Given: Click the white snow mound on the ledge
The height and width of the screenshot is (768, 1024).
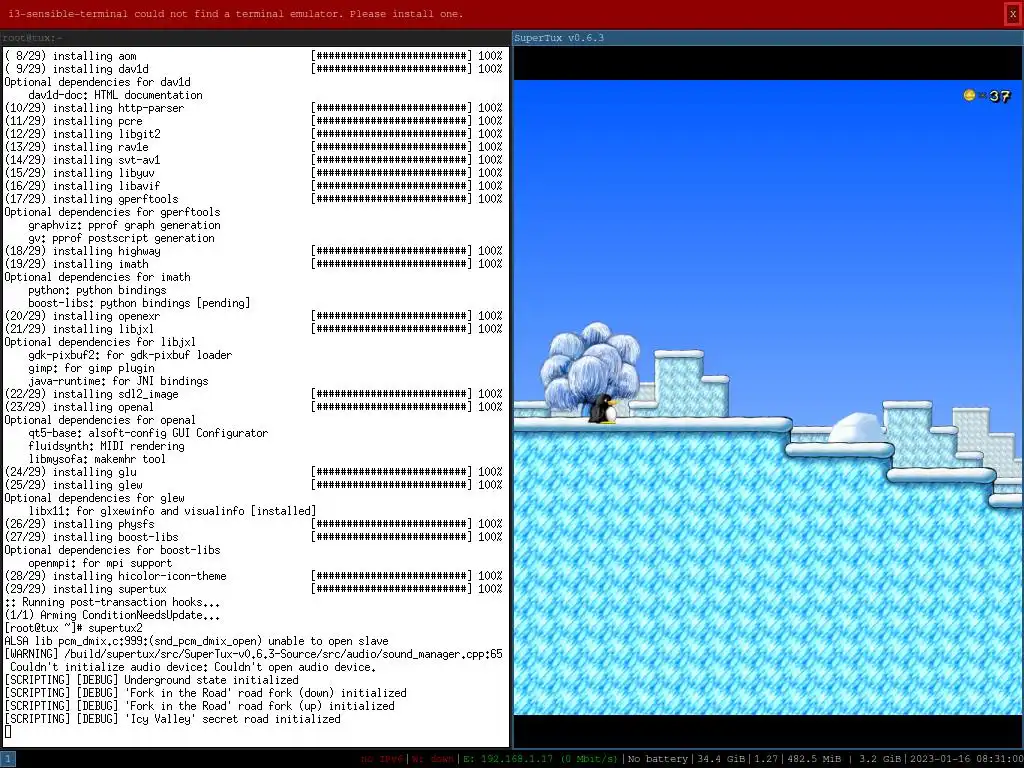Looking at the screenshot, I should (856, 428).
